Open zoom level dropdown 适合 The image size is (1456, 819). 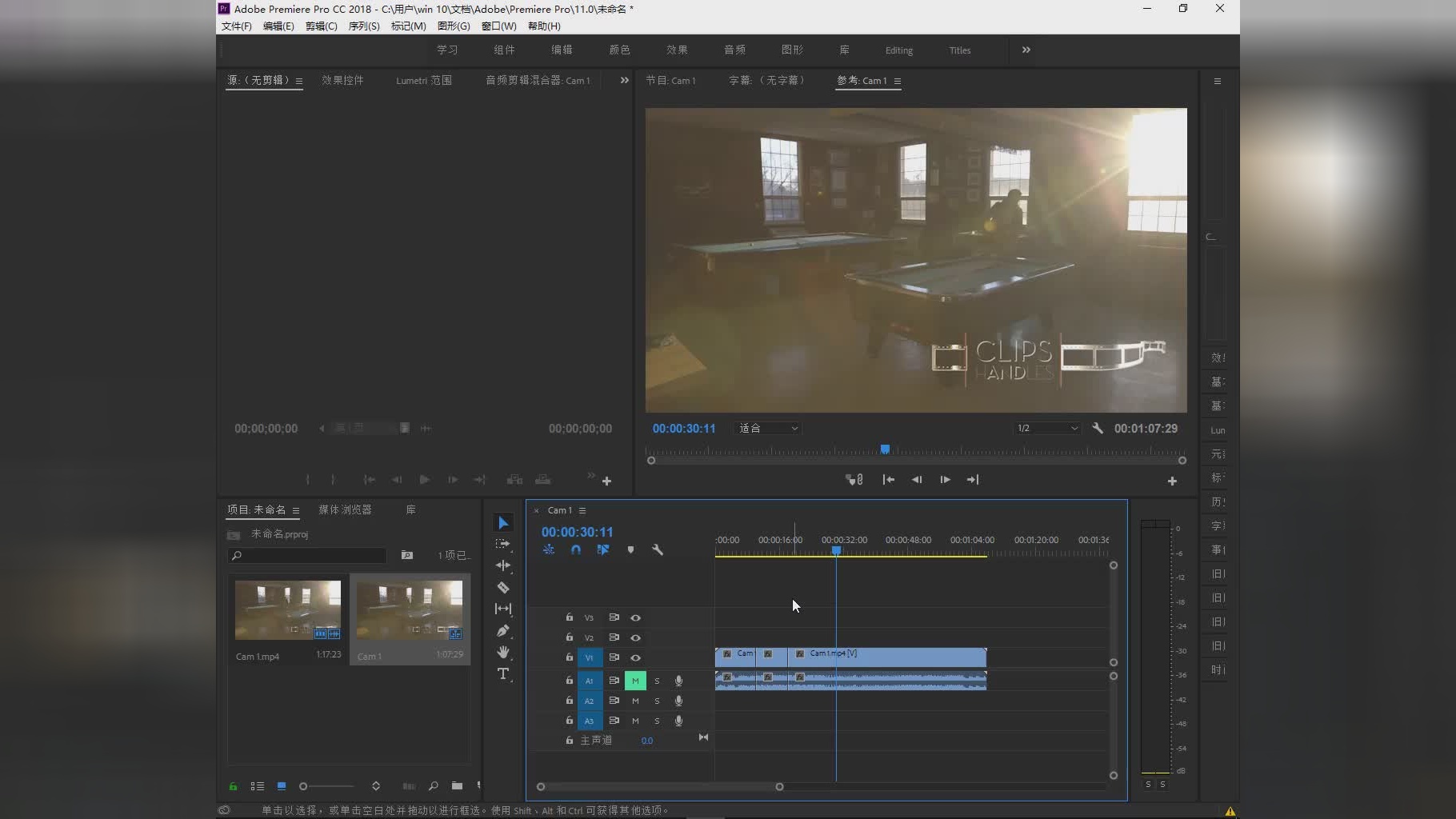[768, 429]
